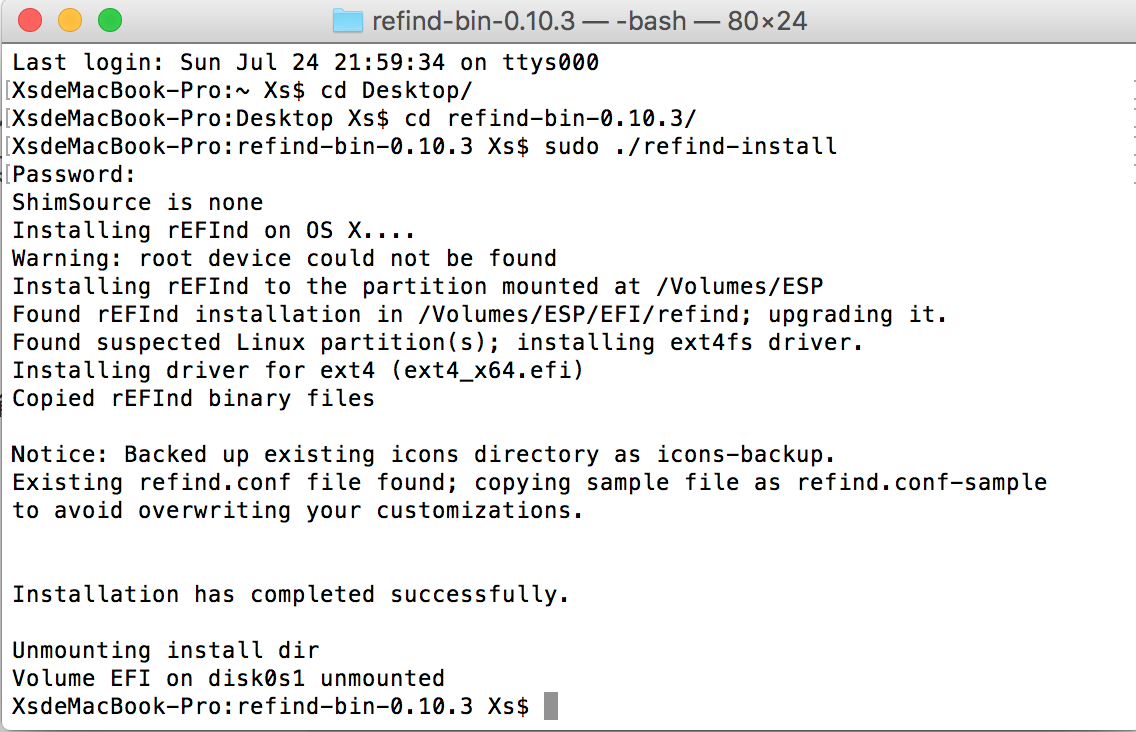The width and height of the screenshot is (1136, 732).
Task: Close the Terminal window with red button
Action: [30, 20]
